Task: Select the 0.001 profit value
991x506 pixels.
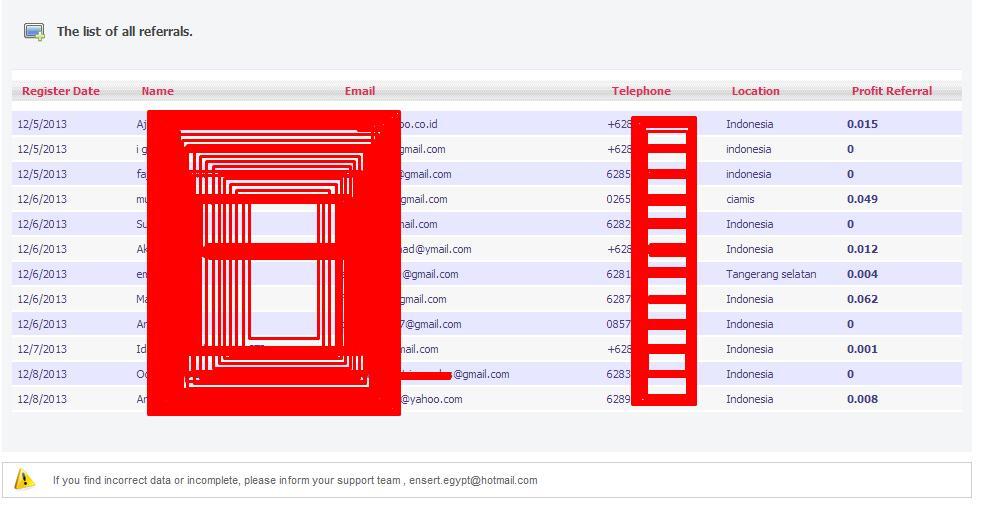Action: pos(862,349)
